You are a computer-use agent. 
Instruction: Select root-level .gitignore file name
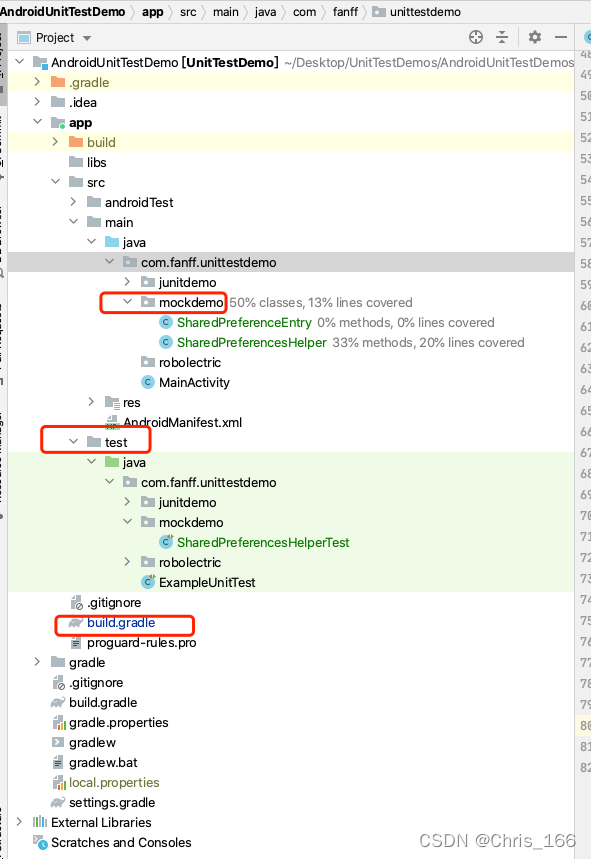click(96, 682)
